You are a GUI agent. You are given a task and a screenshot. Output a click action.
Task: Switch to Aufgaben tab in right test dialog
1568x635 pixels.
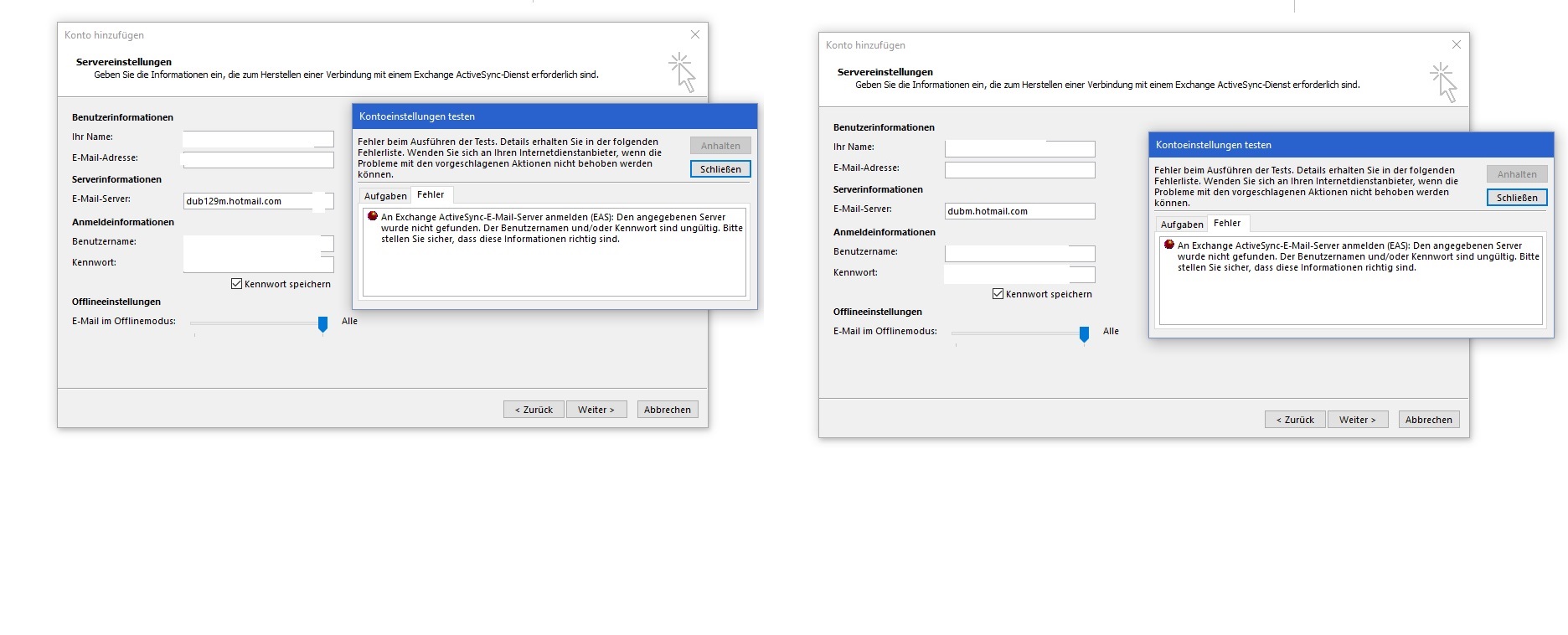coord(1182,225)
